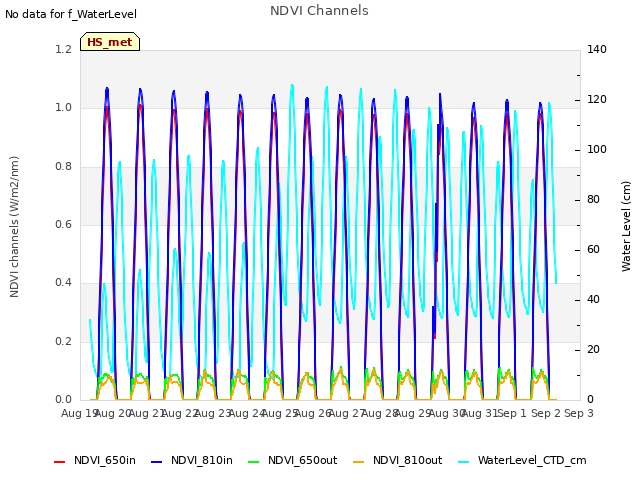Click the 40 tick on water level axis

tap(593, 300)
